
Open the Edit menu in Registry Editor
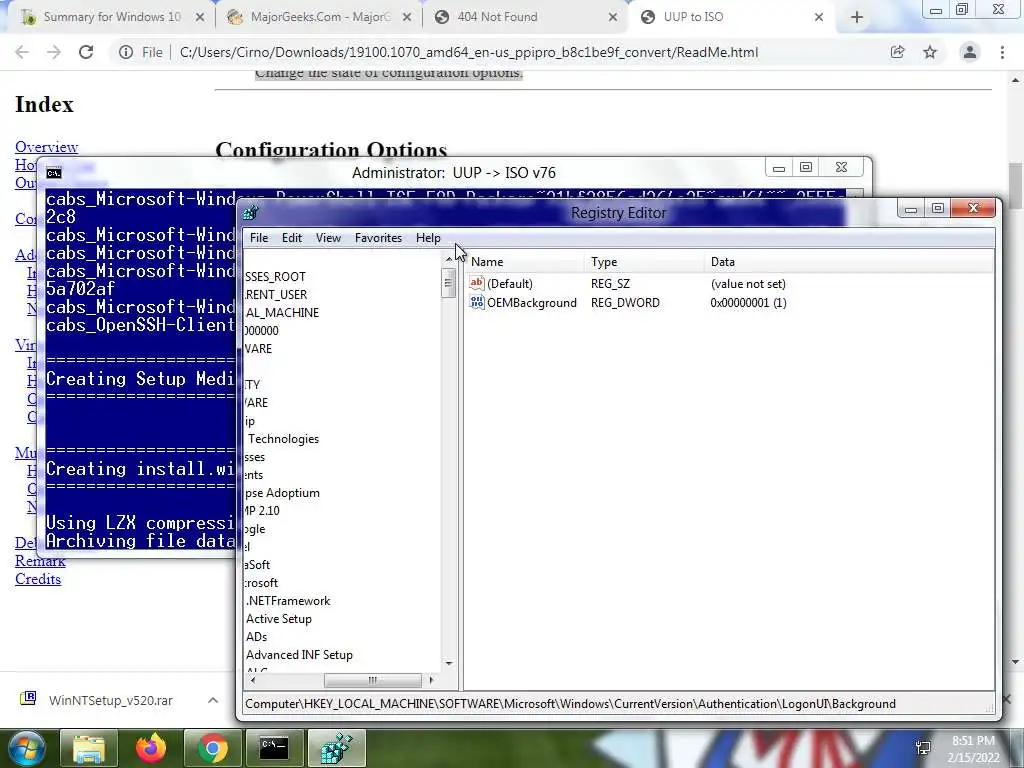click(x=292, y=238)
